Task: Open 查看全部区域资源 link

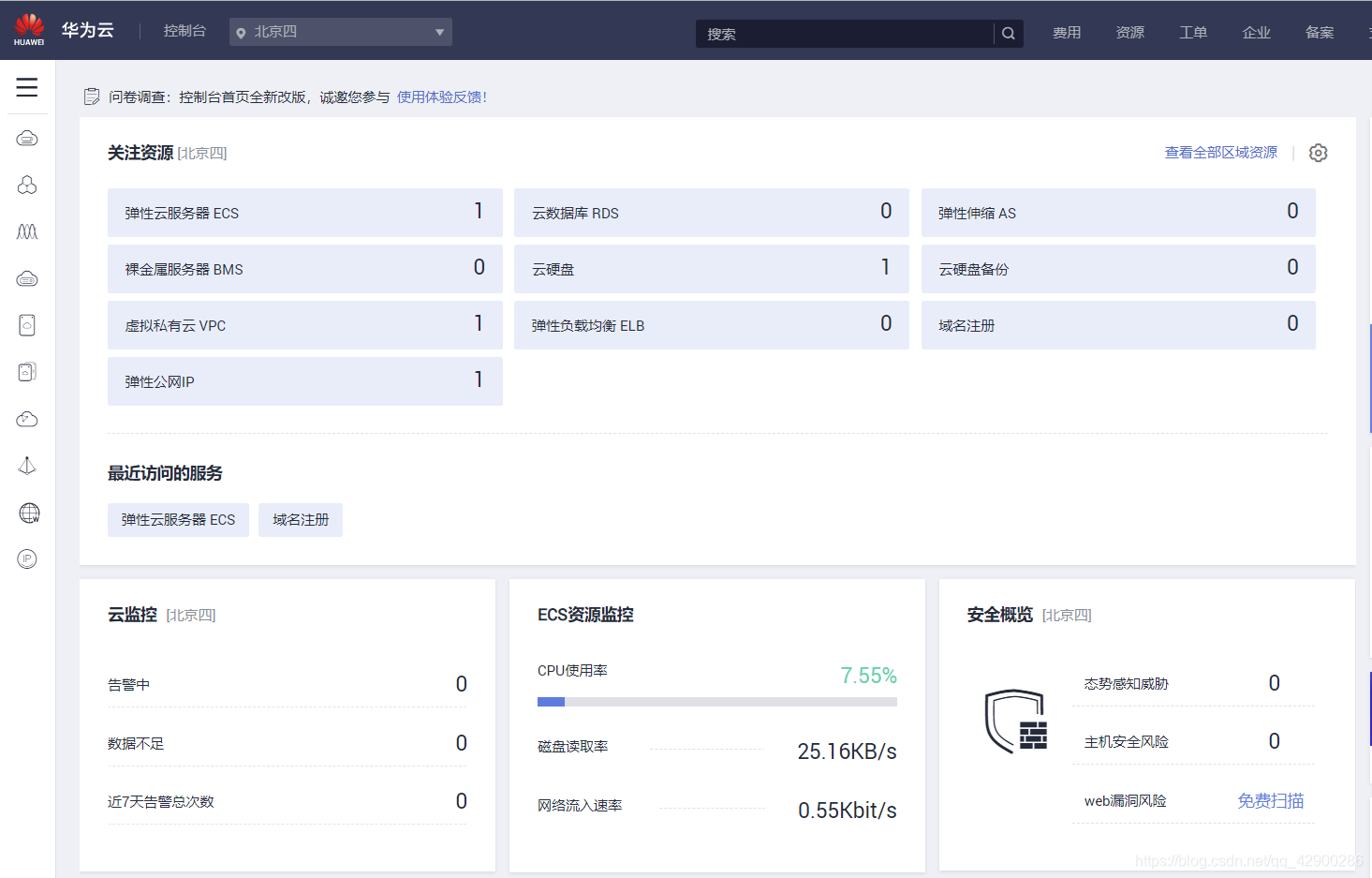Action: point(1220,152)
